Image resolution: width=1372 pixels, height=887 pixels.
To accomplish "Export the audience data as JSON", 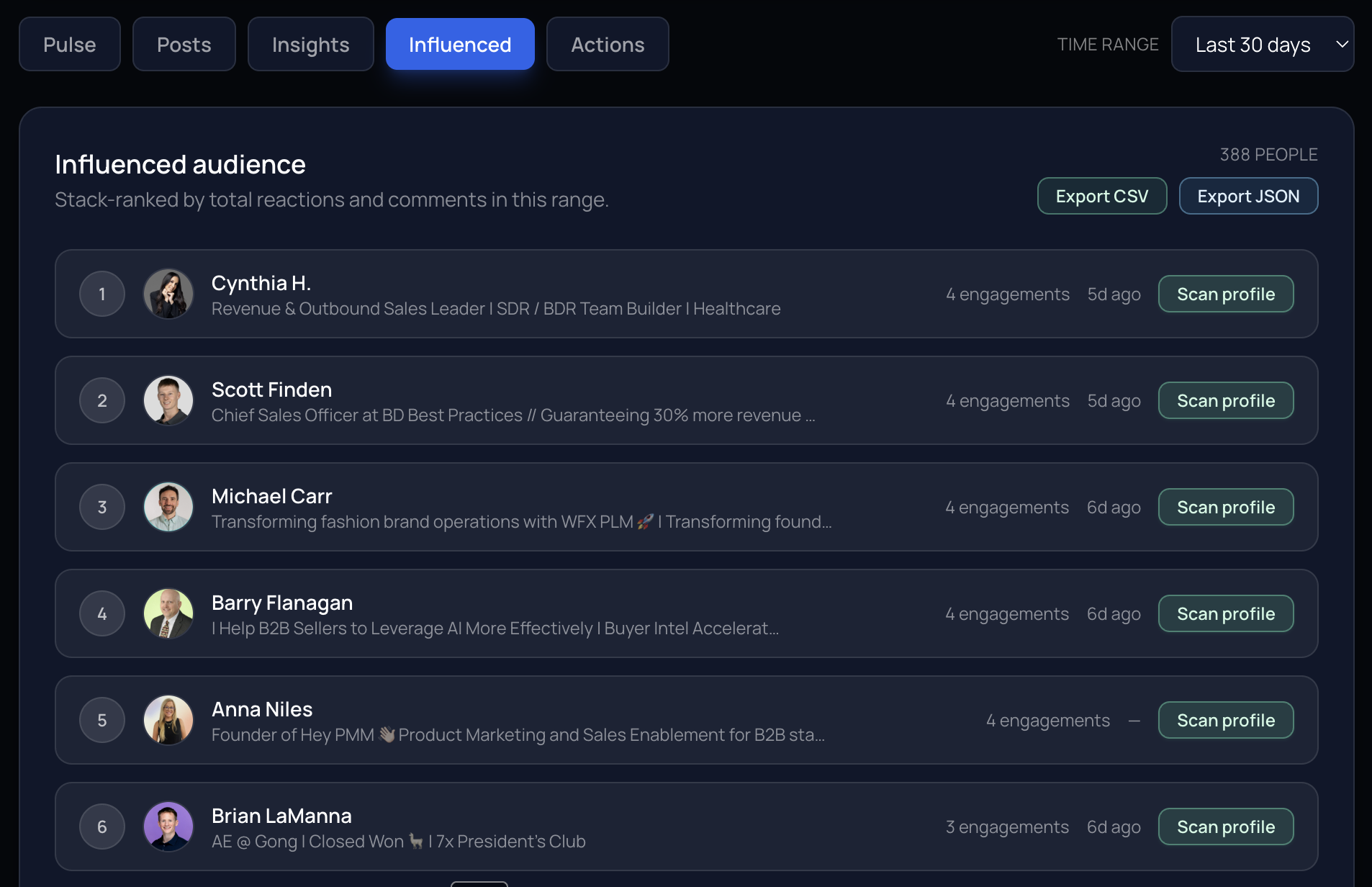I will click(1248, 196).
